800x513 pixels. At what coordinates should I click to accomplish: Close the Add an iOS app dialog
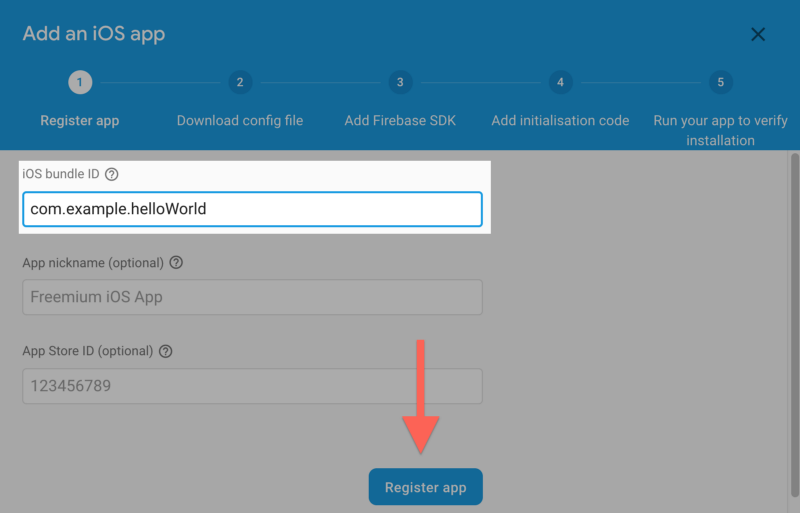[x=758, y=34]
